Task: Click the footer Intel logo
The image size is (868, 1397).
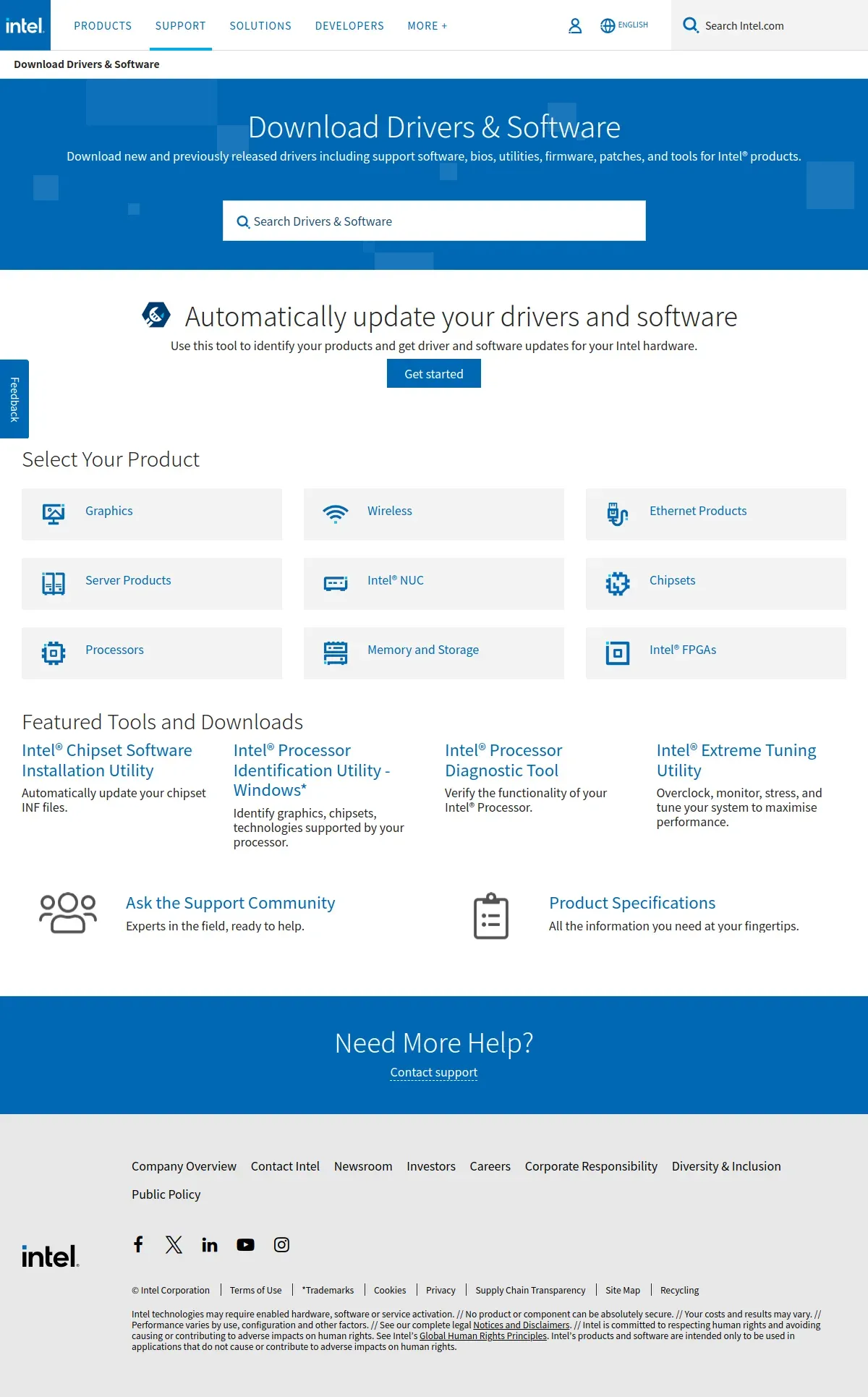Action: pos(50,1256)
